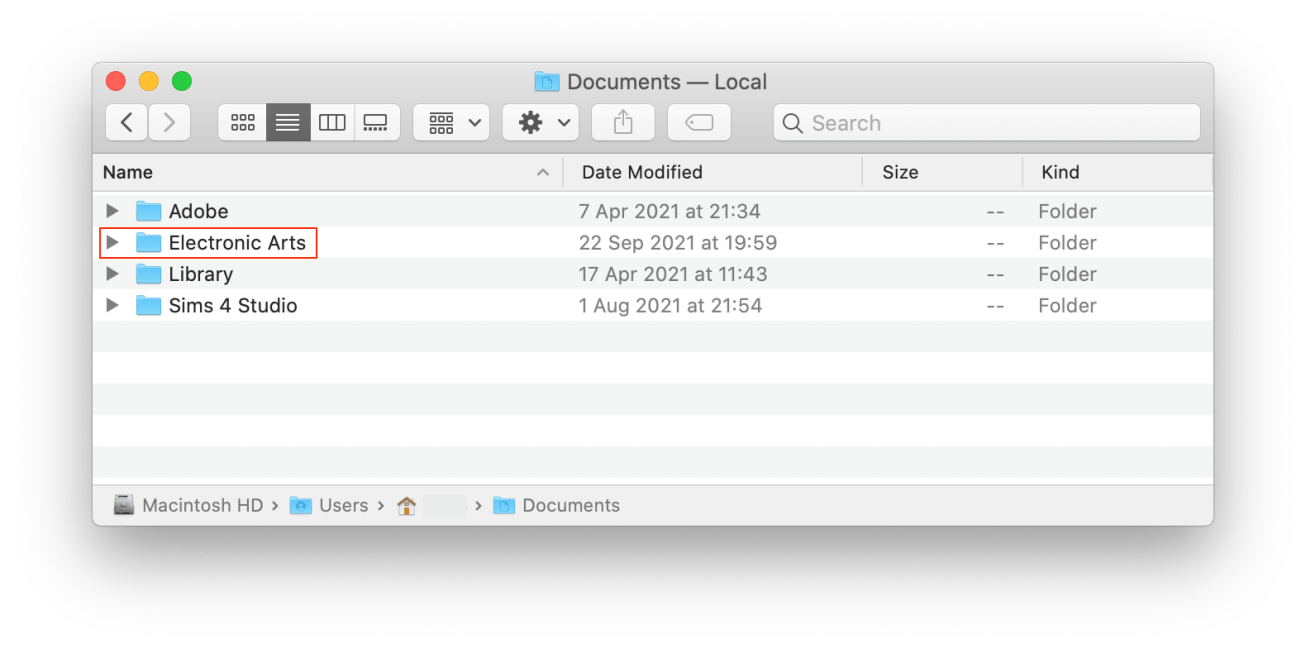Click the Forward navigation arrow

[168, 122]
